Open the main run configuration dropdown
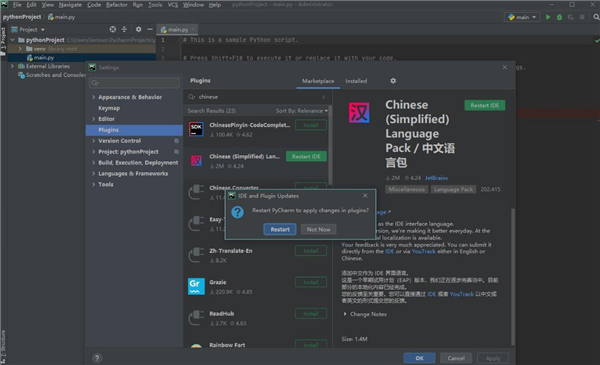The height and width of the screenshot is (365, 600). tap(522, 17)
